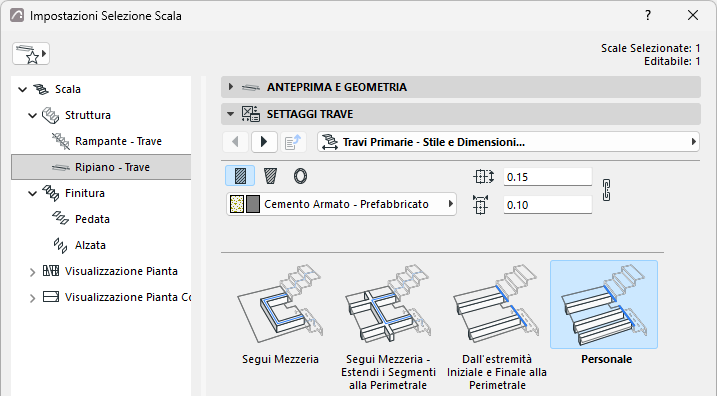Expand the Visualizzazione Pianta tree node
717x396 pixels.
tap(32, 272)
